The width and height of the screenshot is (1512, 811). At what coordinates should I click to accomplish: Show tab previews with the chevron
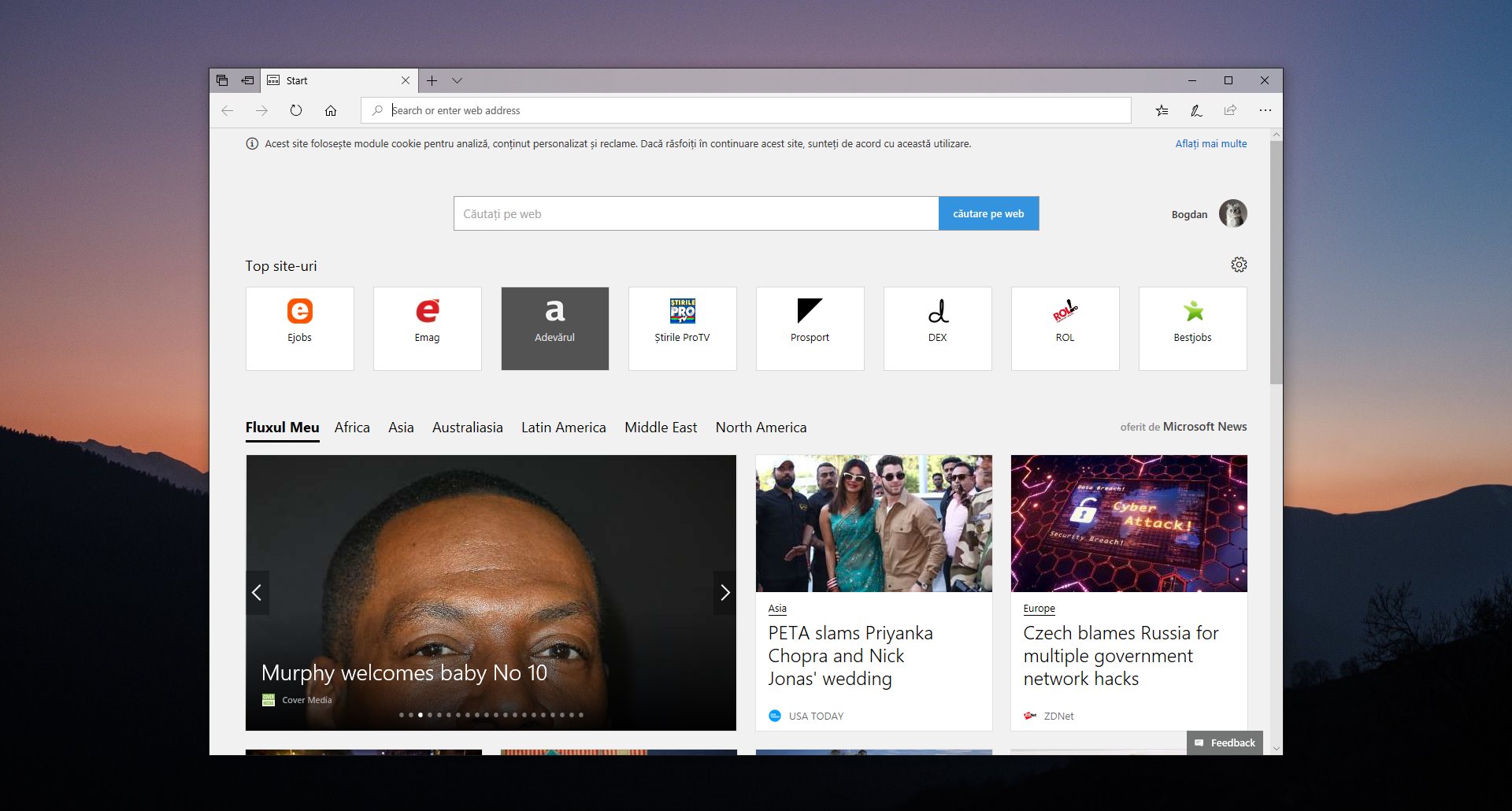(x=458, y=80)
